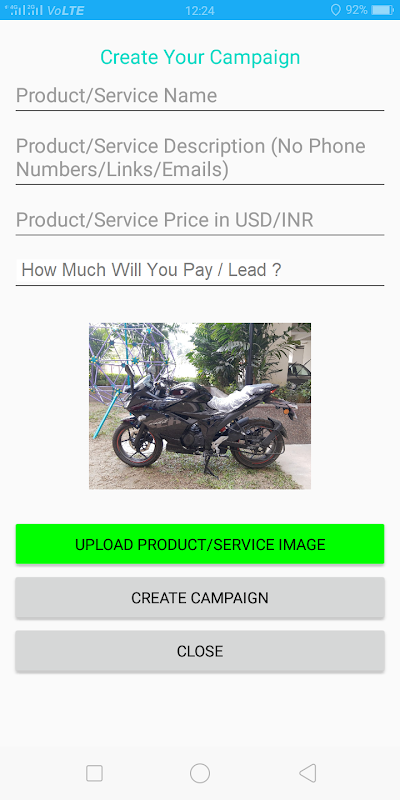Submit with the Create Campaign button
Screen dimensions: 400x800
[199, 597]
